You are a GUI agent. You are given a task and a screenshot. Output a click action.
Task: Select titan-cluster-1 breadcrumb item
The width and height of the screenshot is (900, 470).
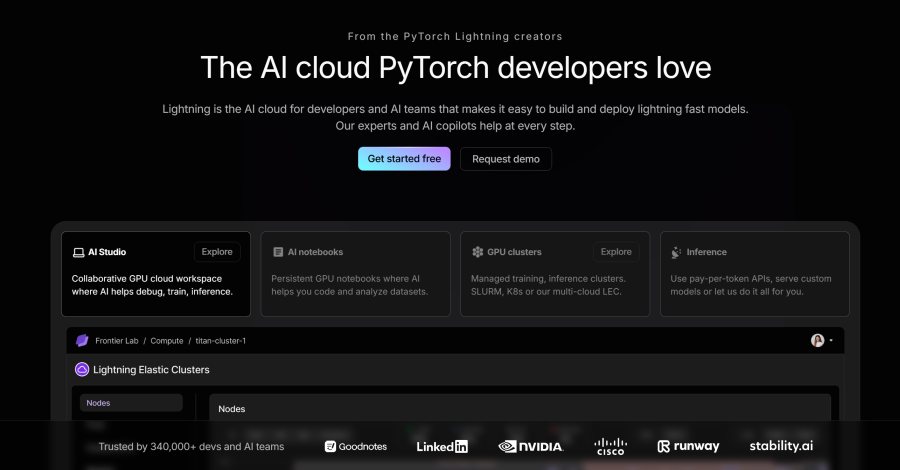click(220, 341)
